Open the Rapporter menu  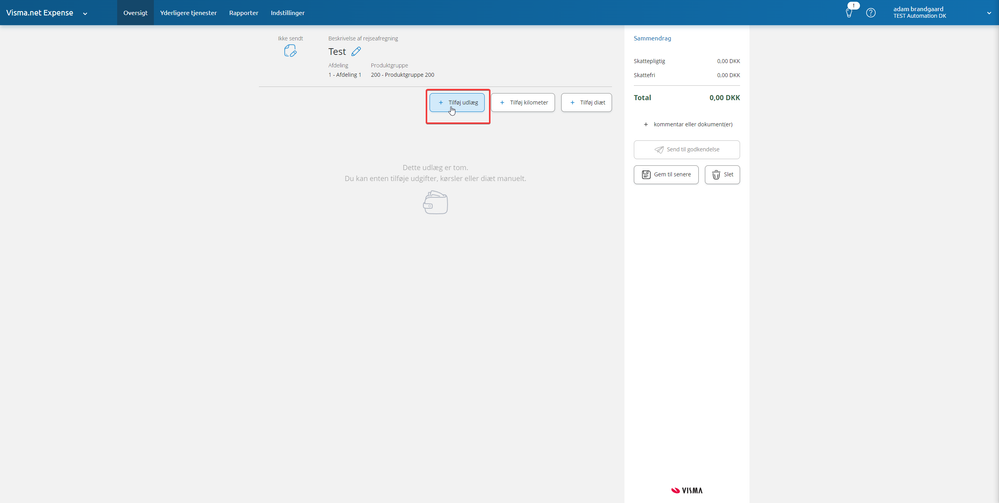(x=243, y=13)
